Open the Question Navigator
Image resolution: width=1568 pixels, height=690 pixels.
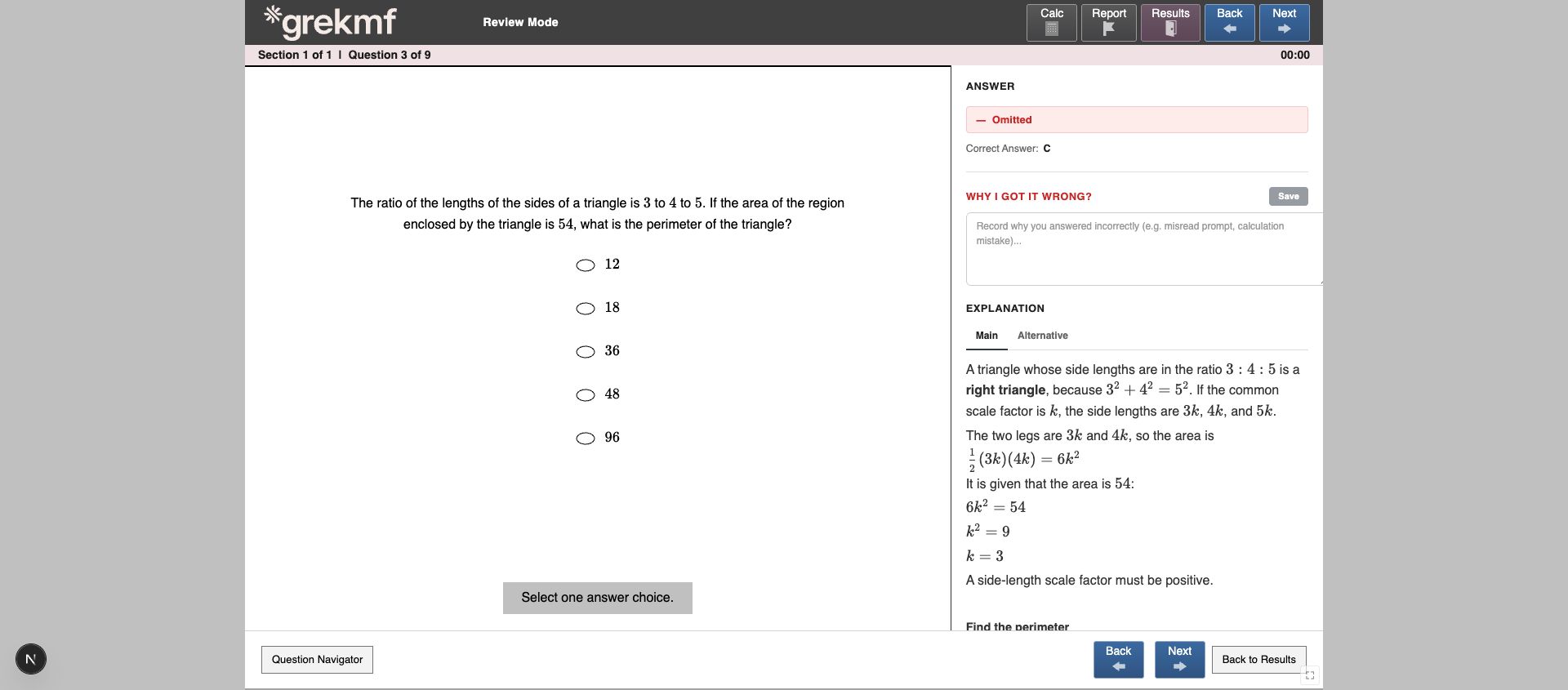coord(317,660)
